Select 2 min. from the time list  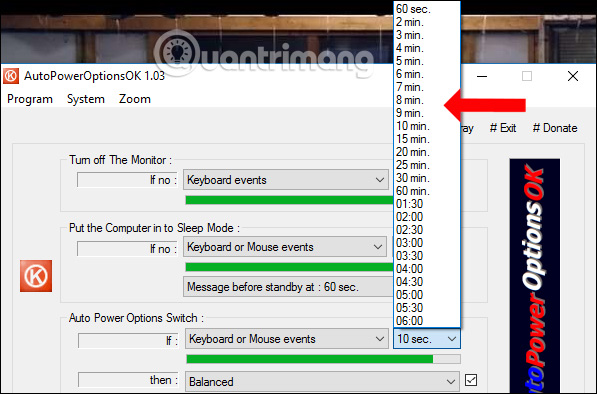[427, 22]
